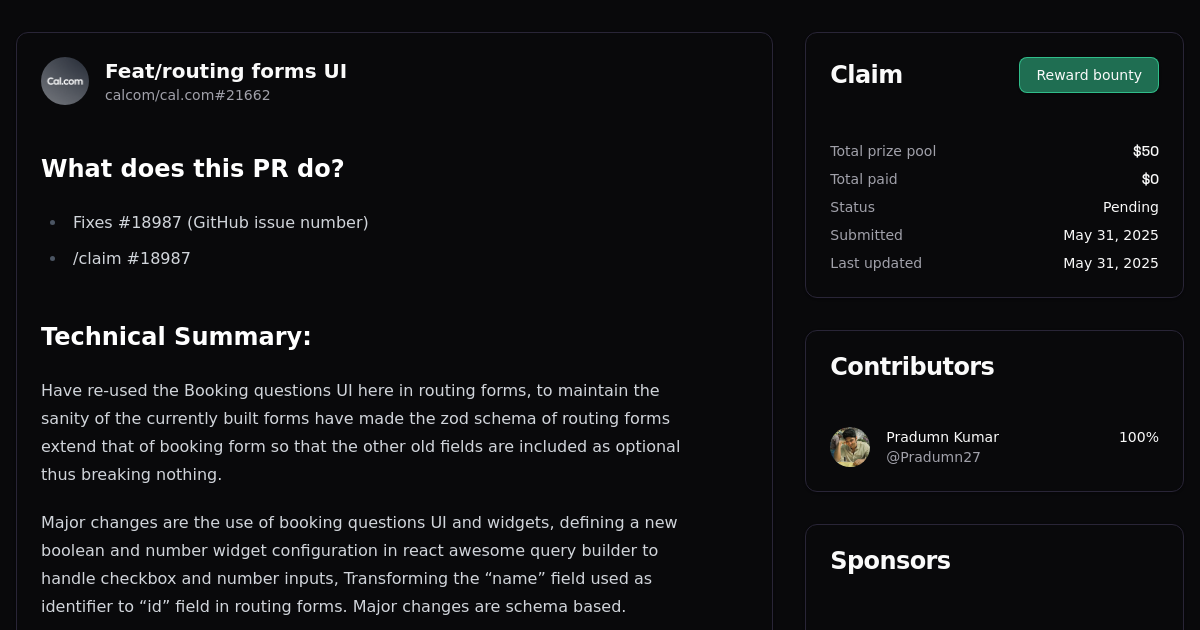Click the $0 total paid value
This screenshot has width=1200, height=630.
[1151, 179]
